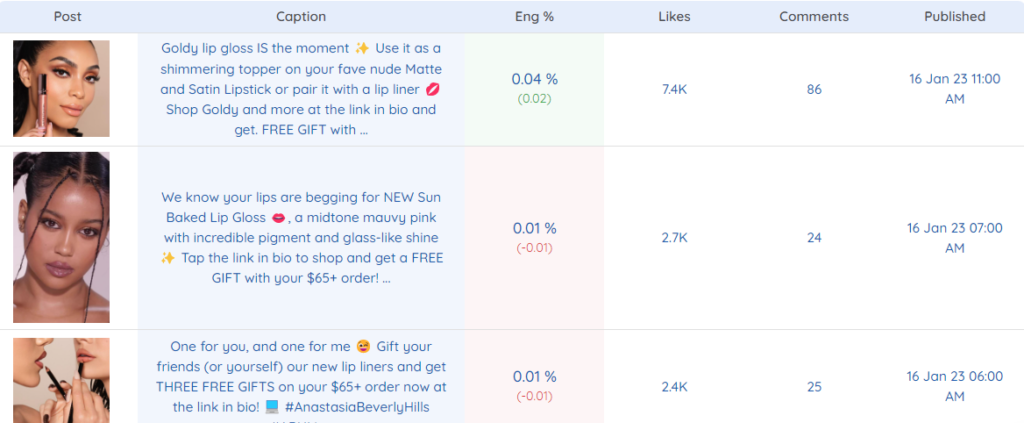Open the Sun Baked Lip Gloss post thumbnail

[x=61, y=238]
